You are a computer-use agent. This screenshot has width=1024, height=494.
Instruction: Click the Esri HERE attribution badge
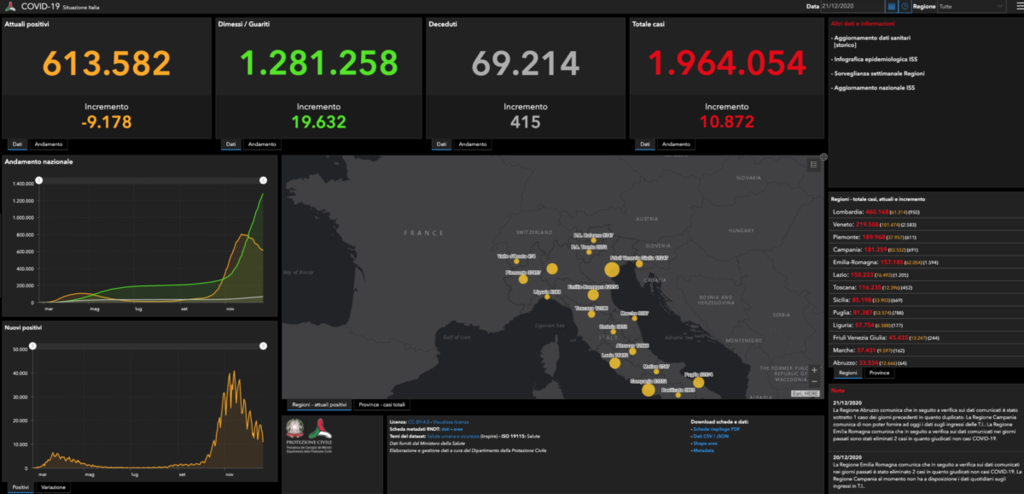click(805, 393)
